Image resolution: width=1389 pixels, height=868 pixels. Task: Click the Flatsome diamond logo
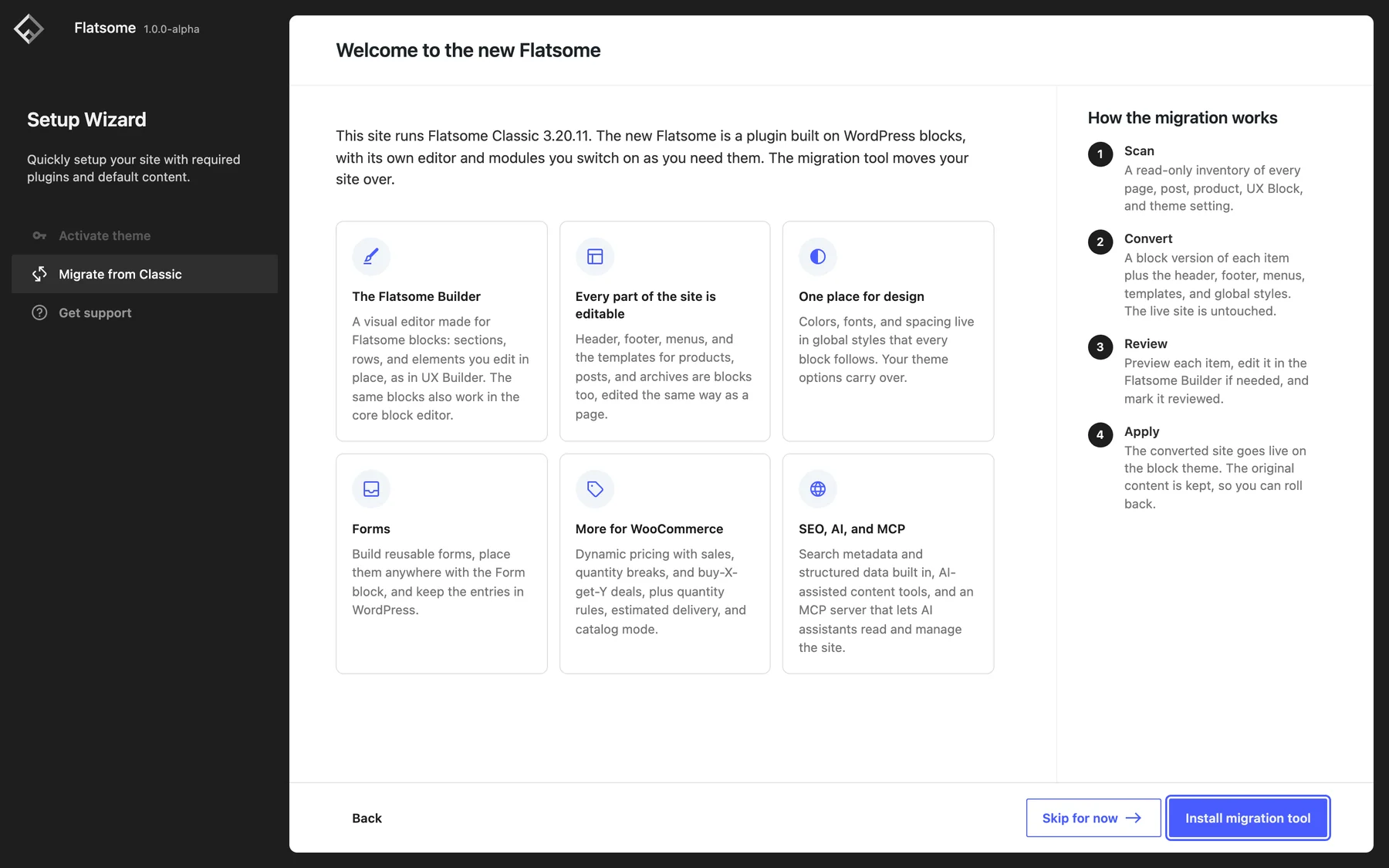[x=29, y=29]
